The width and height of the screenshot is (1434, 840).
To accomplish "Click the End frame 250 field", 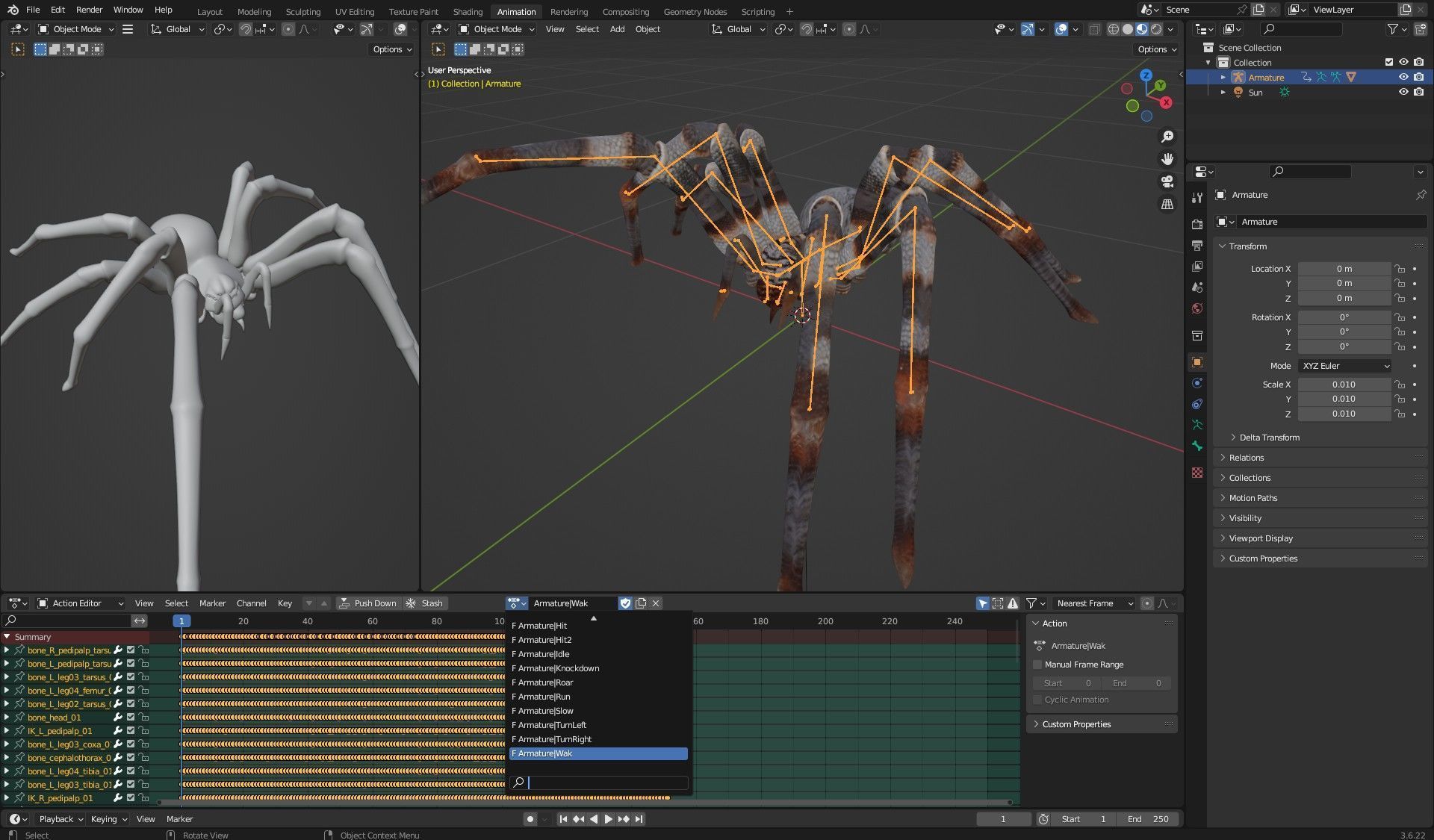I will tap(1149, 819).
